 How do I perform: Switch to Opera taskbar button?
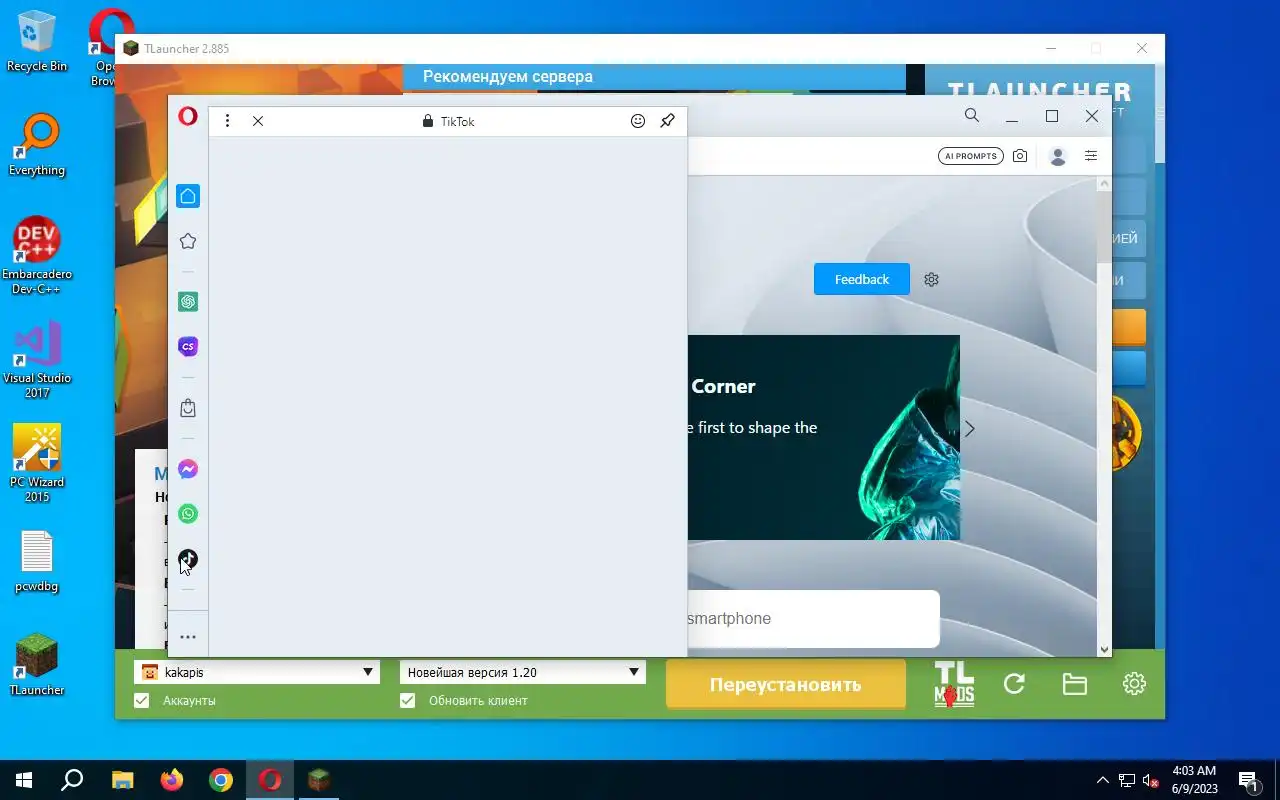point(270,780)
